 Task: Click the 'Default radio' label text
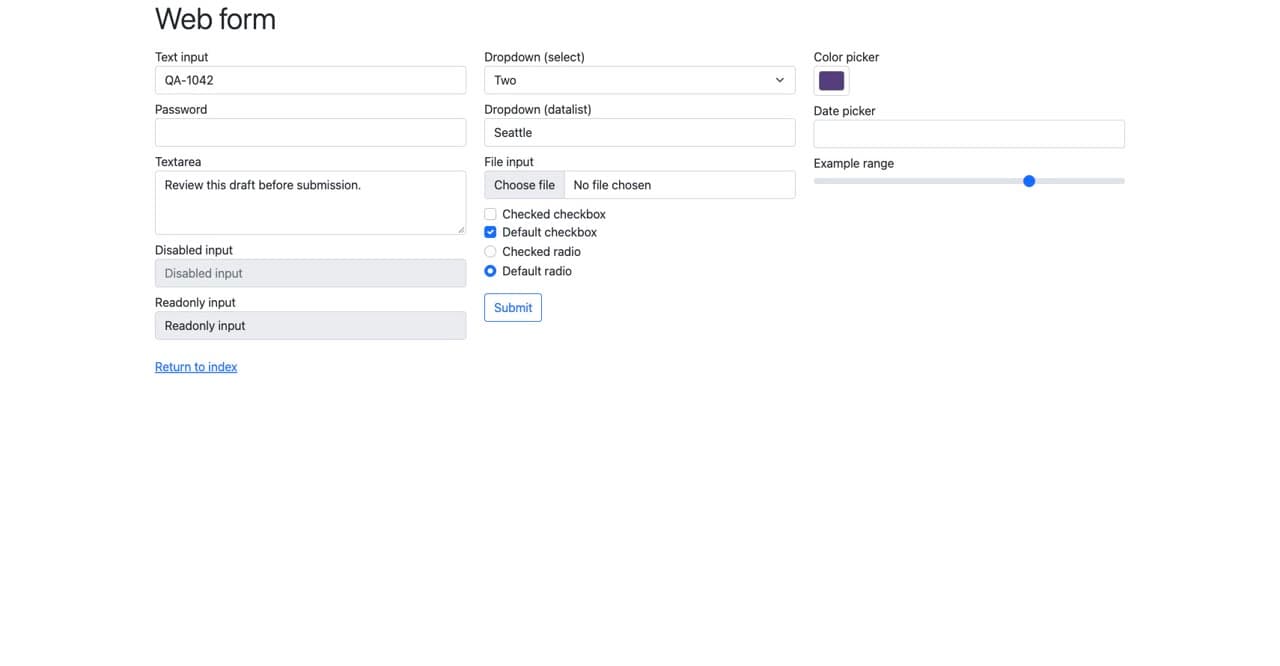[x=537, y=271]
